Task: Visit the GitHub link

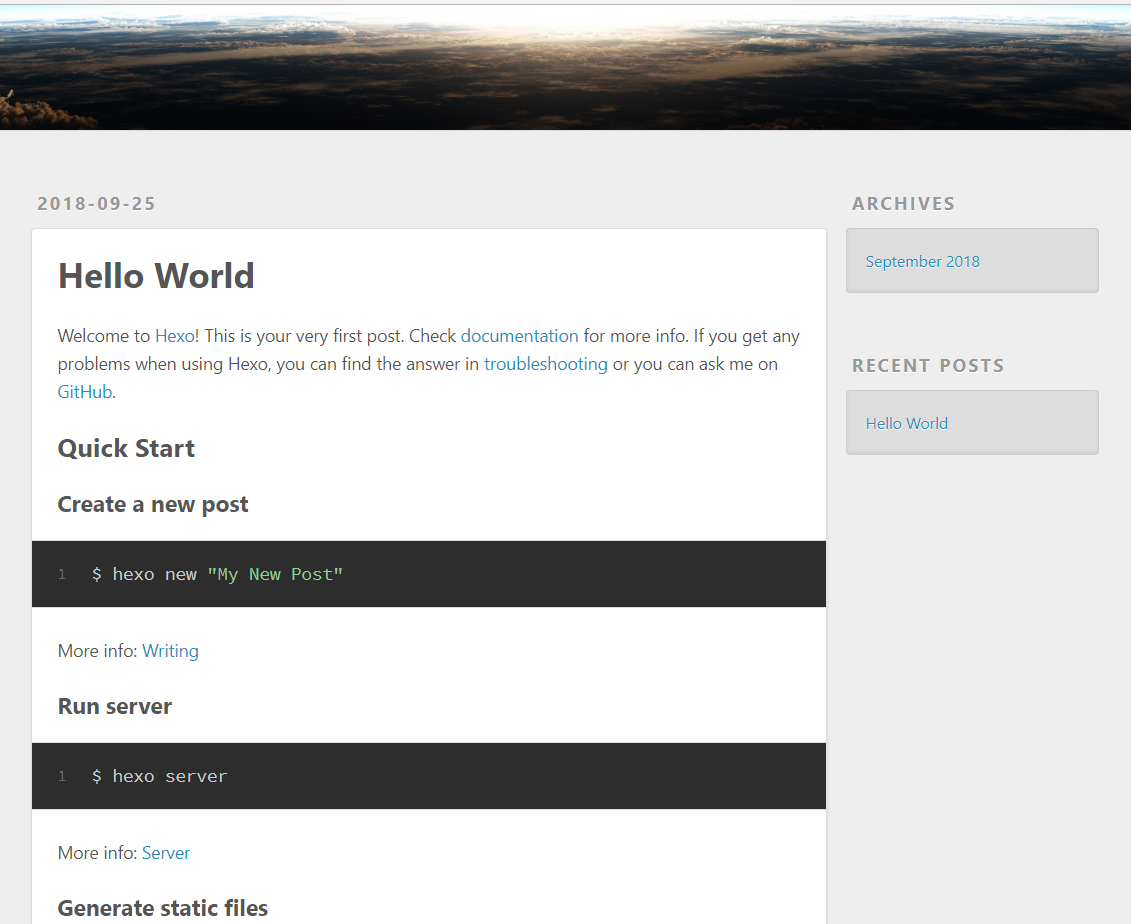Action: (x=85, y=392)
